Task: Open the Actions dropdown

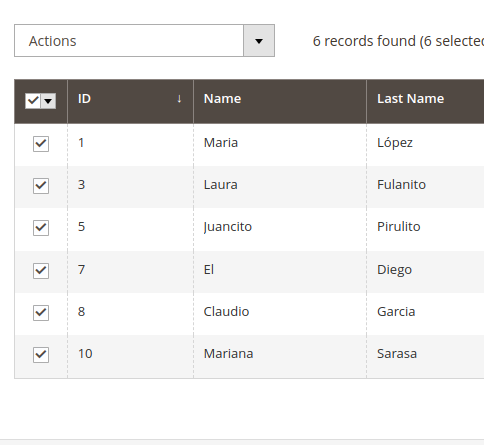Action: click(x=144, y=41)
